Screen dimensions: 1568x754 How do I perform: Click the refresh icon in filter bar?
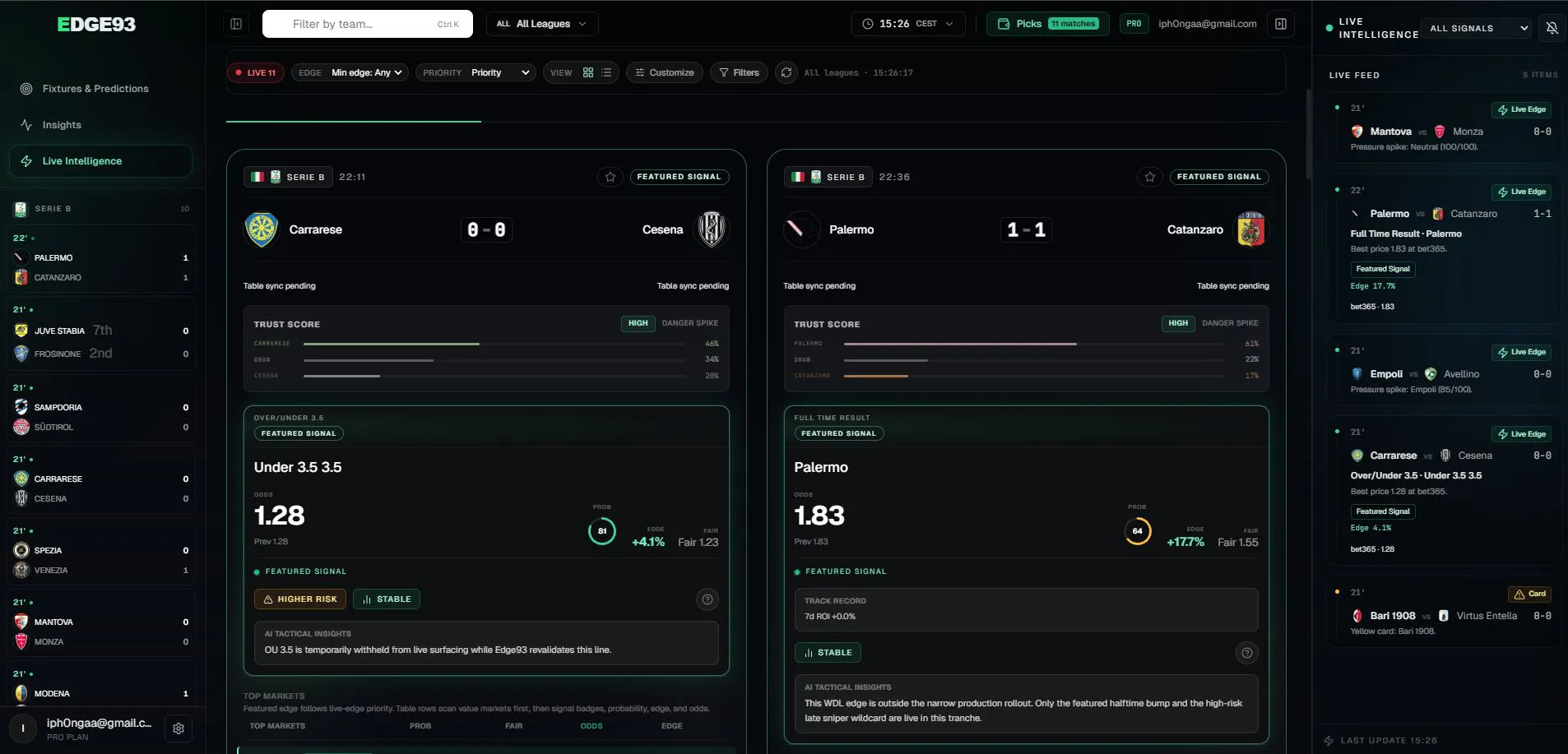[786, 72]
